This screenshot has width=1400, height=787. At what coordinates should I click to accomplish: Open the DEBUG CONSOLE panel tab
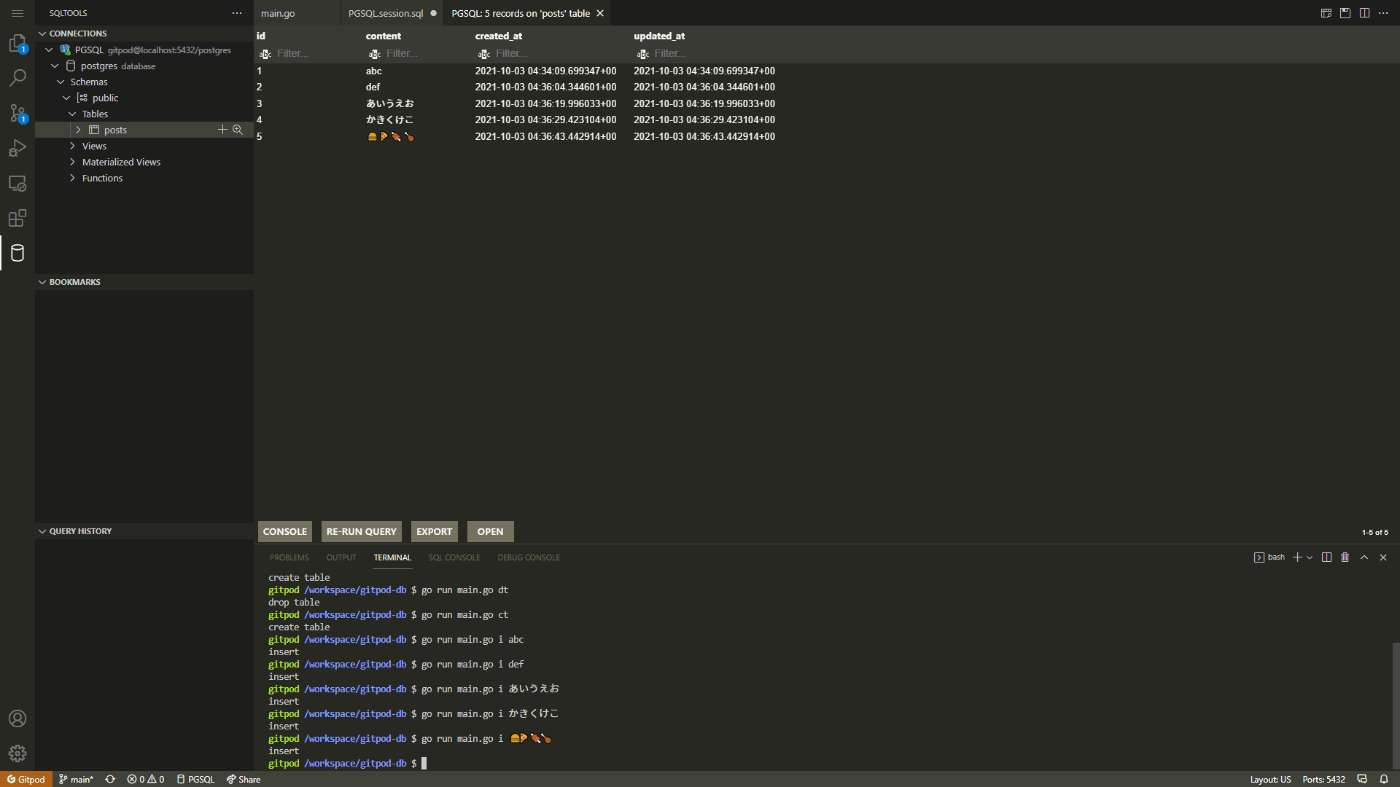[x=529, y=557]
